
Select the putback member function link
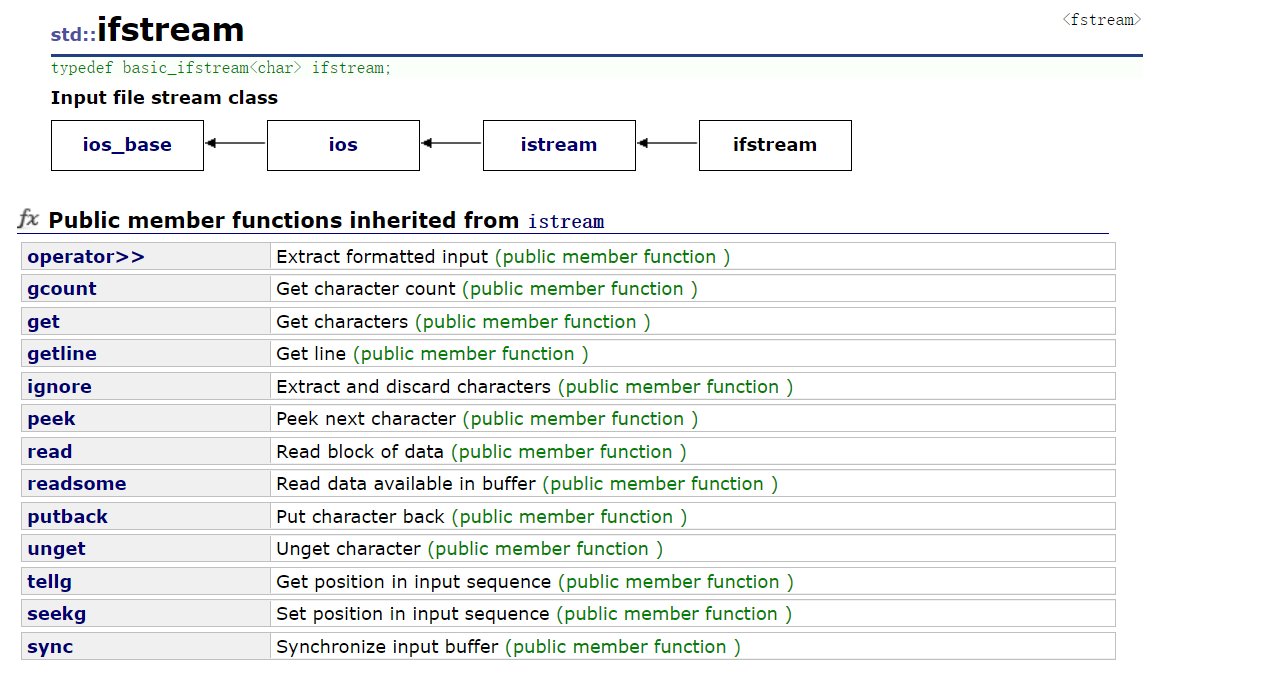click(67, 516)
